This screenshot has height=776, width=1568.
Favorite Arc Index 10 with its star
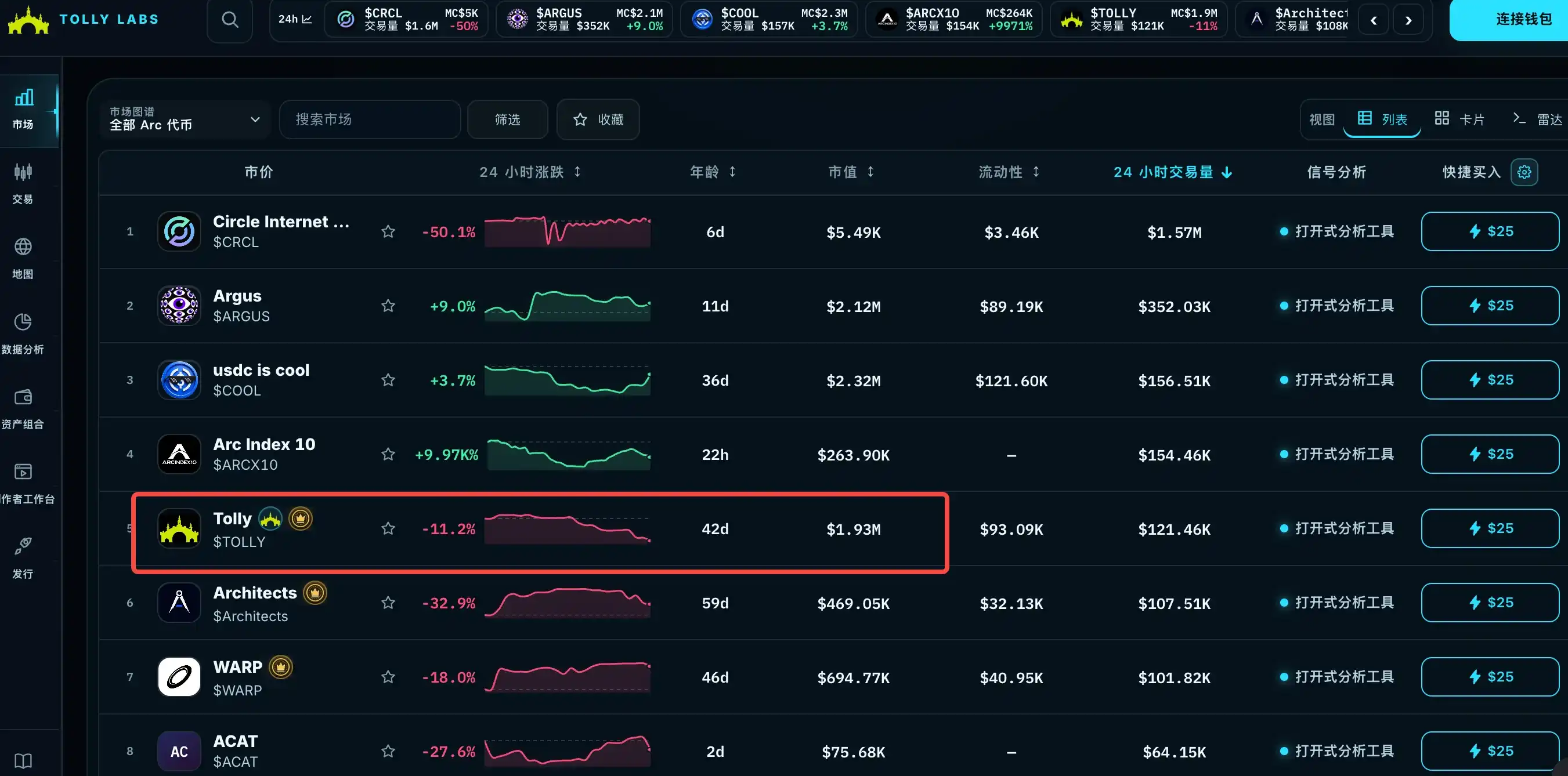click(388, 454)
